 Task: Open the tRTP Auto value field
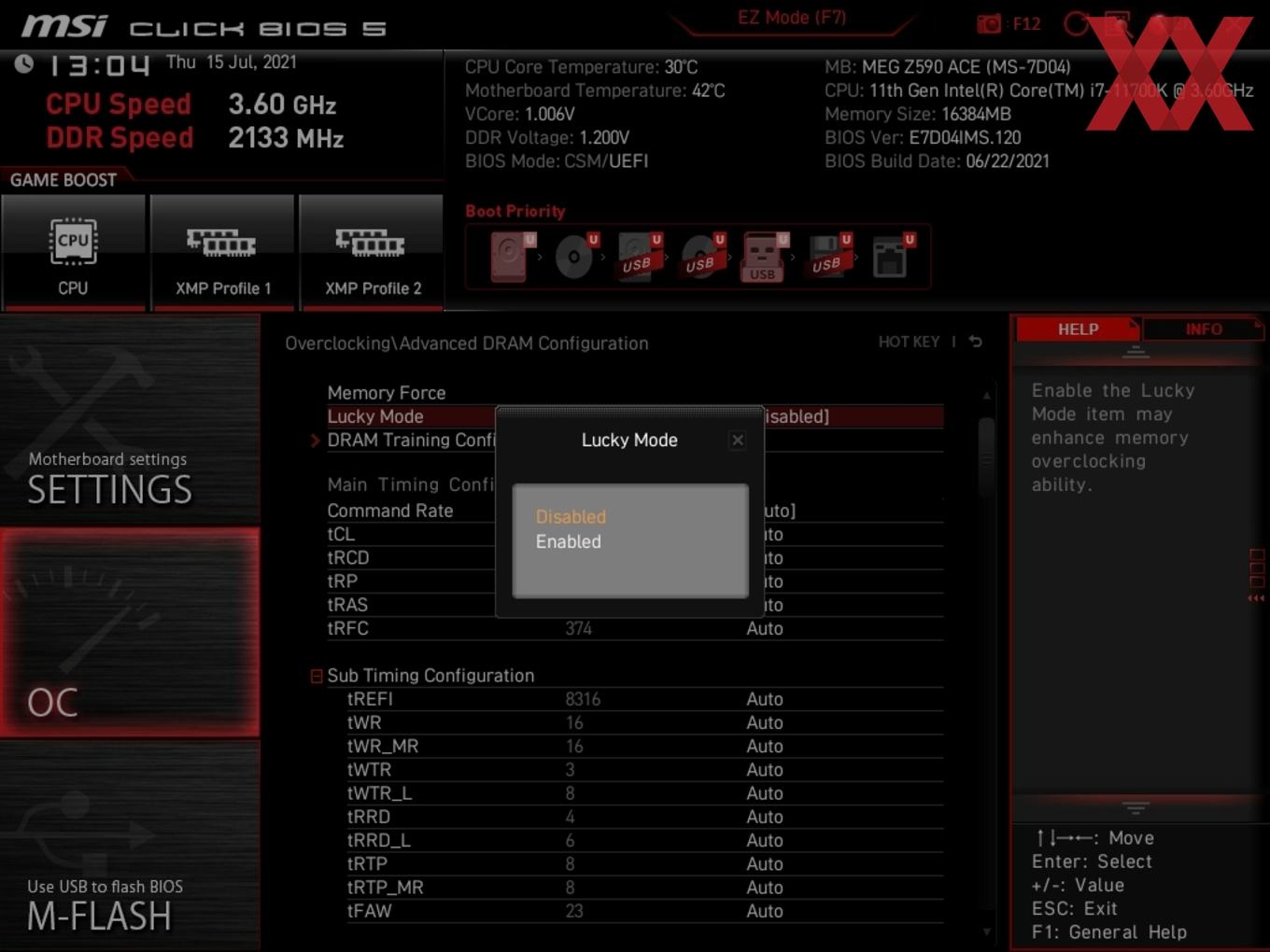pos(765,864)
